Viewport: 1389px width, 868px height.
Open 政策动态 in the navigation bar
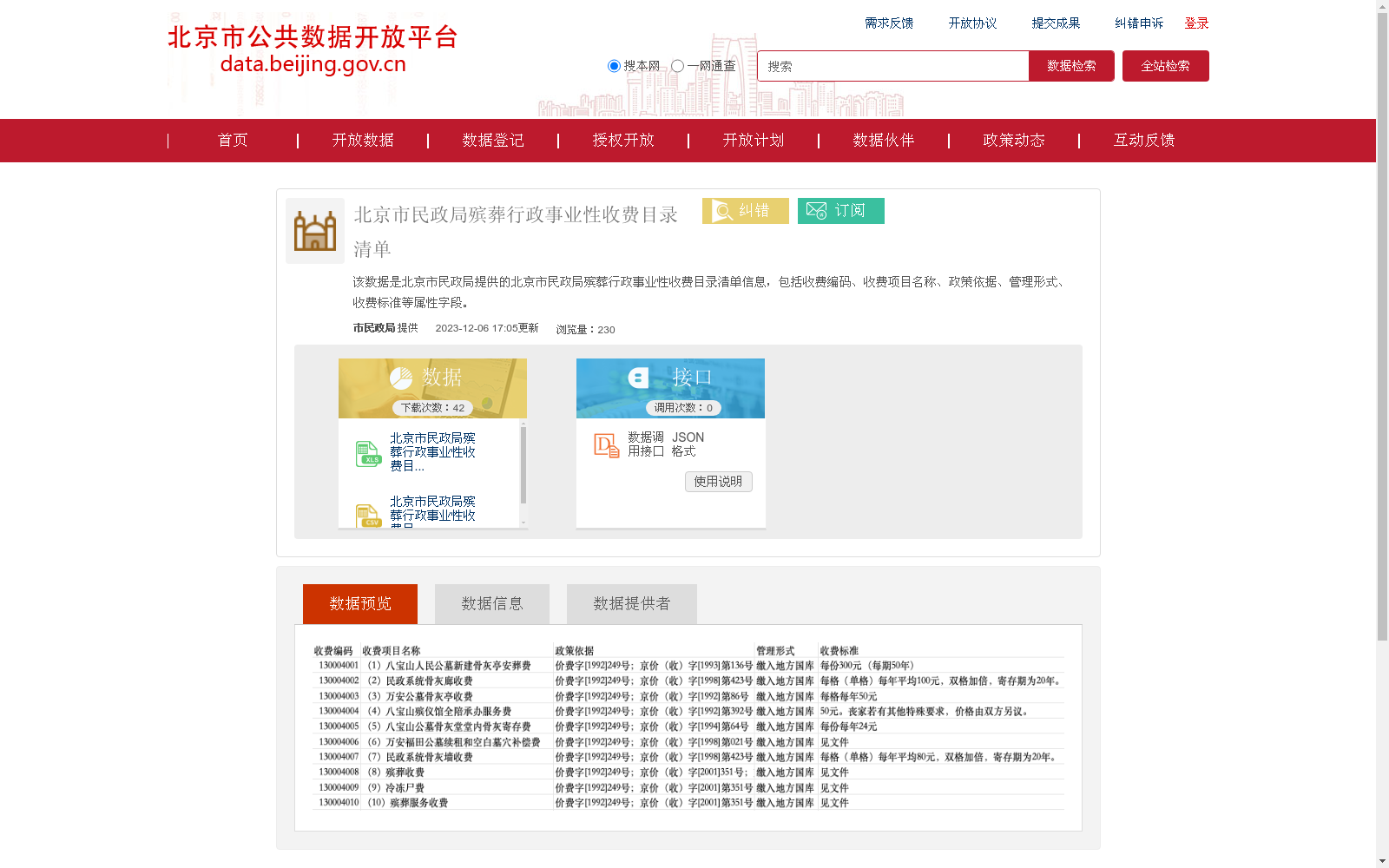pos(1014,141)
